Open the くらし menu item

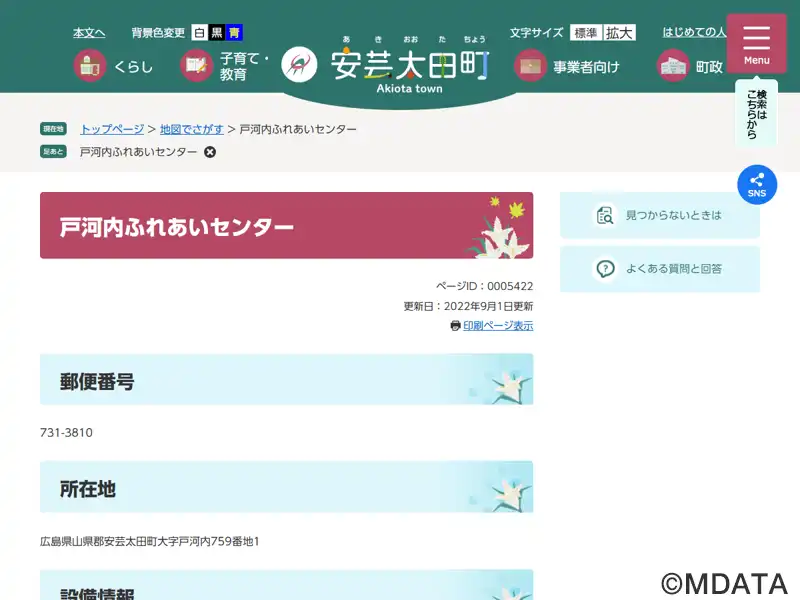point(113,66)
